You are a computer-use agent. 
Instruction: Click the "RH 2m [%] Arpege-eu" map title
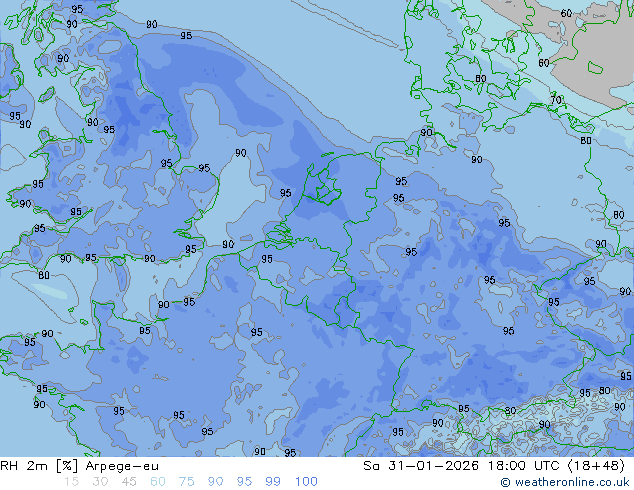point(79,466)
